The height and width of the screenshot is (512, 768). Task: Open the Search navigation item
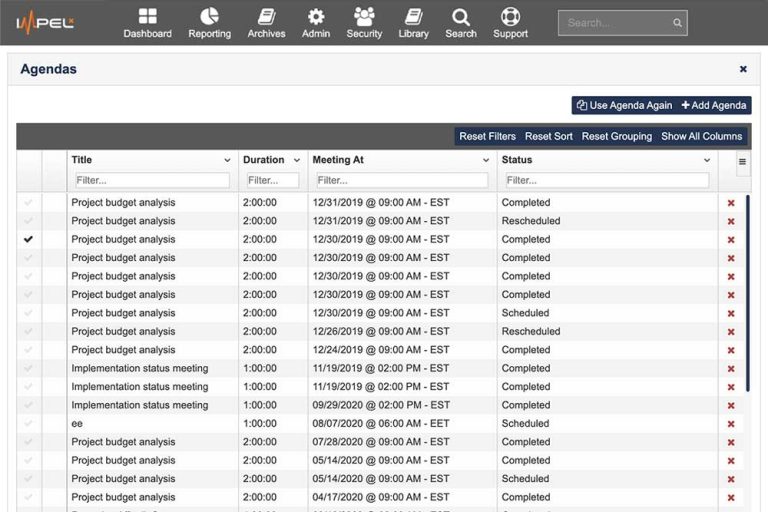coord(461,23)
